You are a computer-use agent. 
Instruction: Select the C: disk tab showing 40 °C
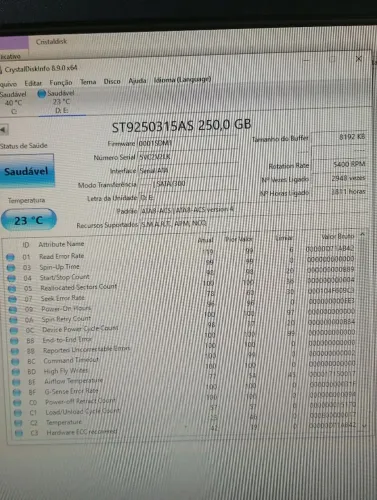coord(13,103)
